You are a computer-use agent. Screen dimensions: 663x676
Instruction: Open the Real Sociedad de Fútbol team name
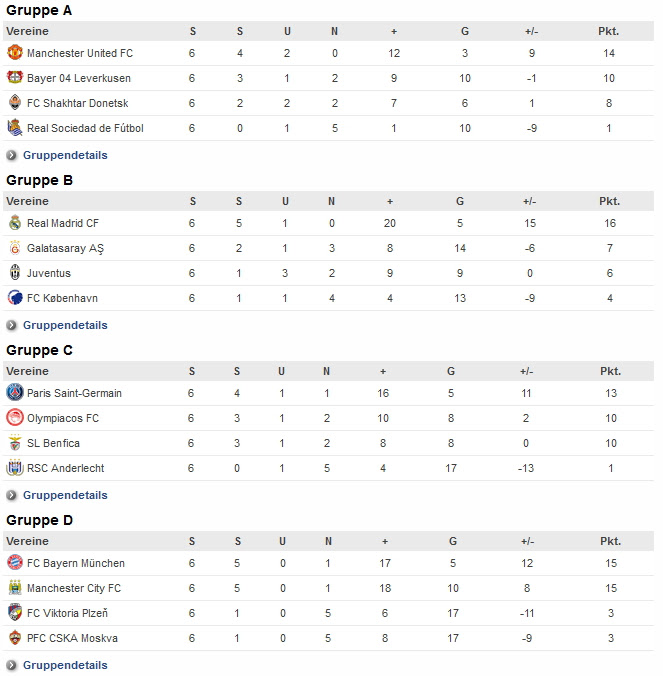pyautogui.click(x=85, y=128)
